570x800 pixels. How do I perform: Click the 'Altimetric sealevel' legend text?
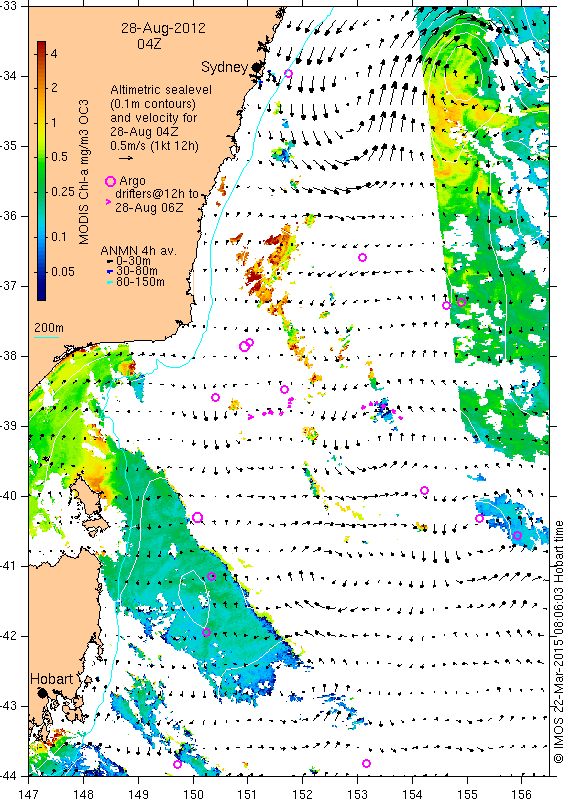point(161,90)
